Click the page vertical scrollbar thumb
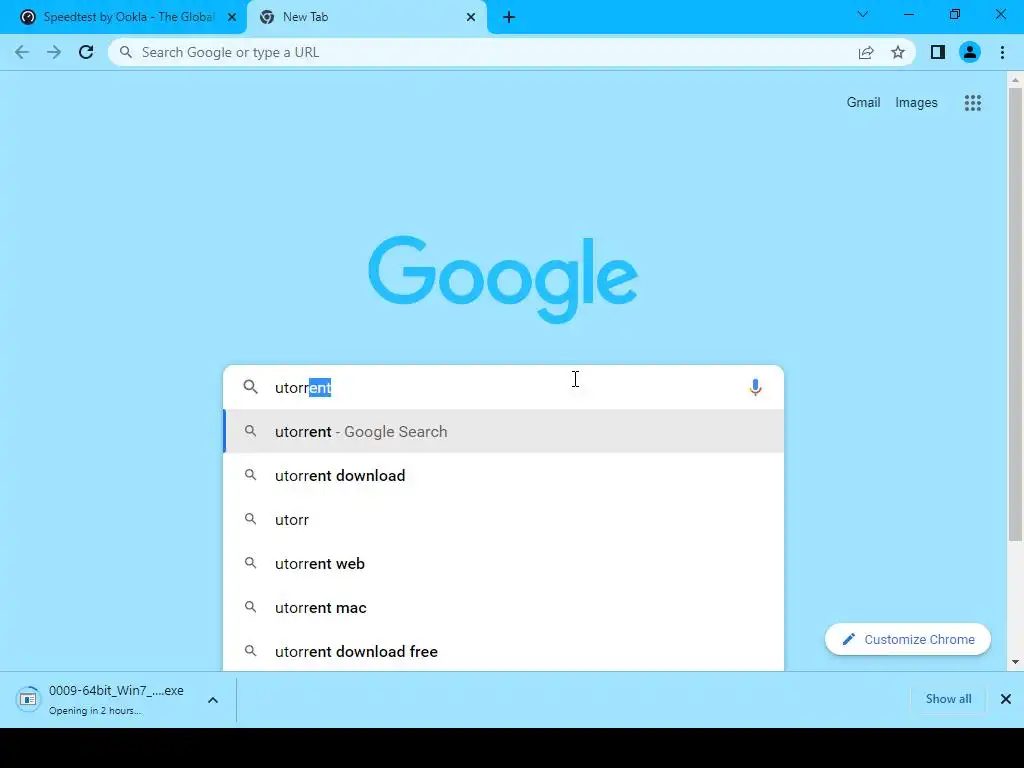 click(x=1015, y=314)
